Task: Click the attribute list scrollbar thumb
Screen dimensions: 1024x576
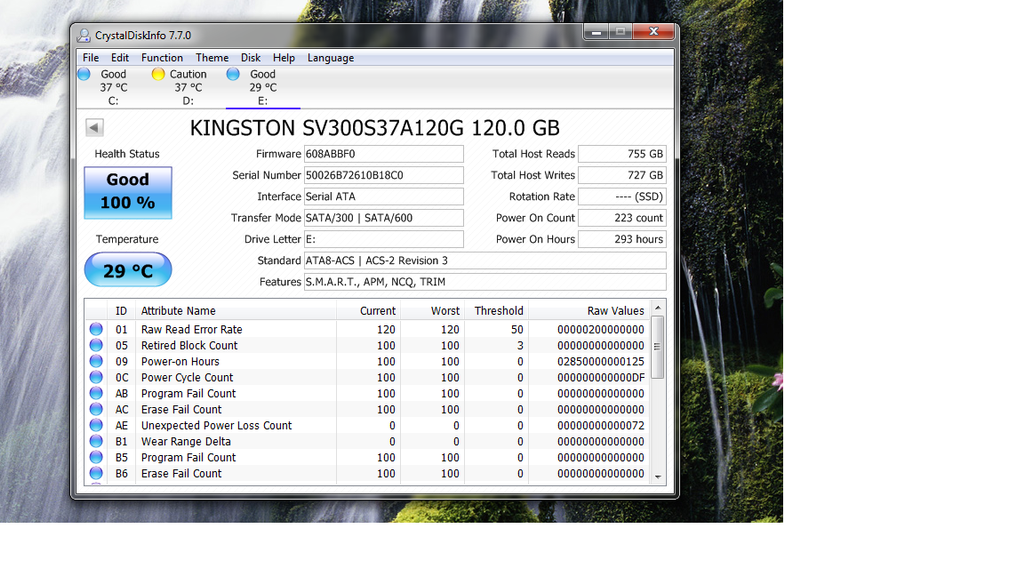Action: [658, 347]
